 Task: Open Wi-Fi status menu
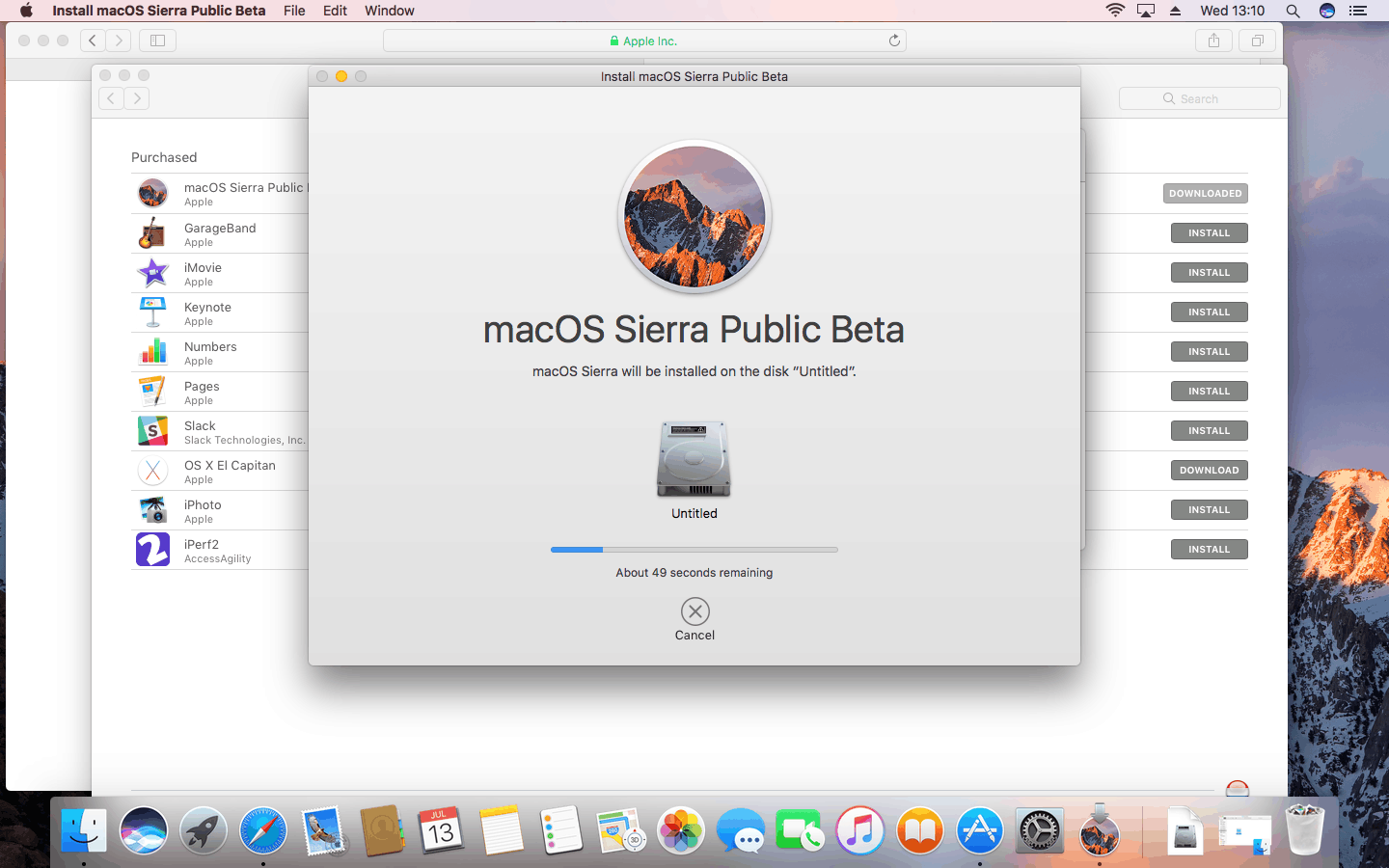[1115, 11]
